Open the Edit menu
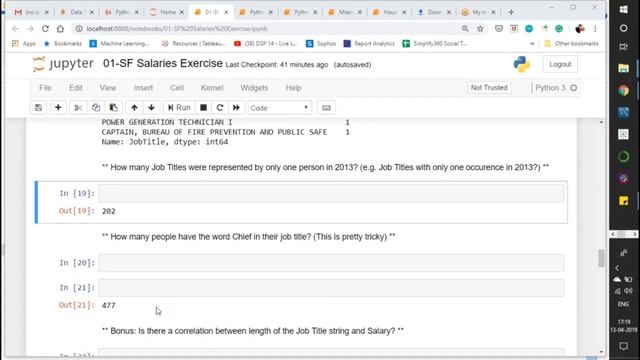640x360 pixels. click(x=76, y=88)
